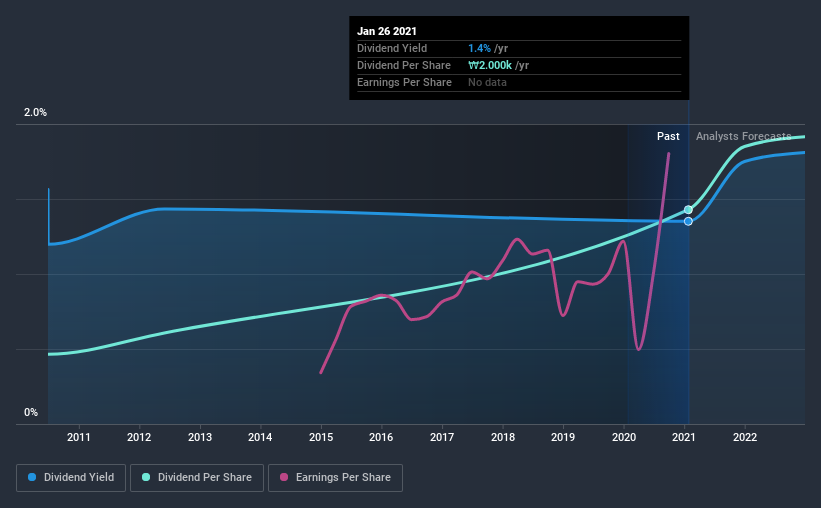The image size is (821, 508).
Task: Click the 2016 x-axis label
Action: tap(381, 437)
